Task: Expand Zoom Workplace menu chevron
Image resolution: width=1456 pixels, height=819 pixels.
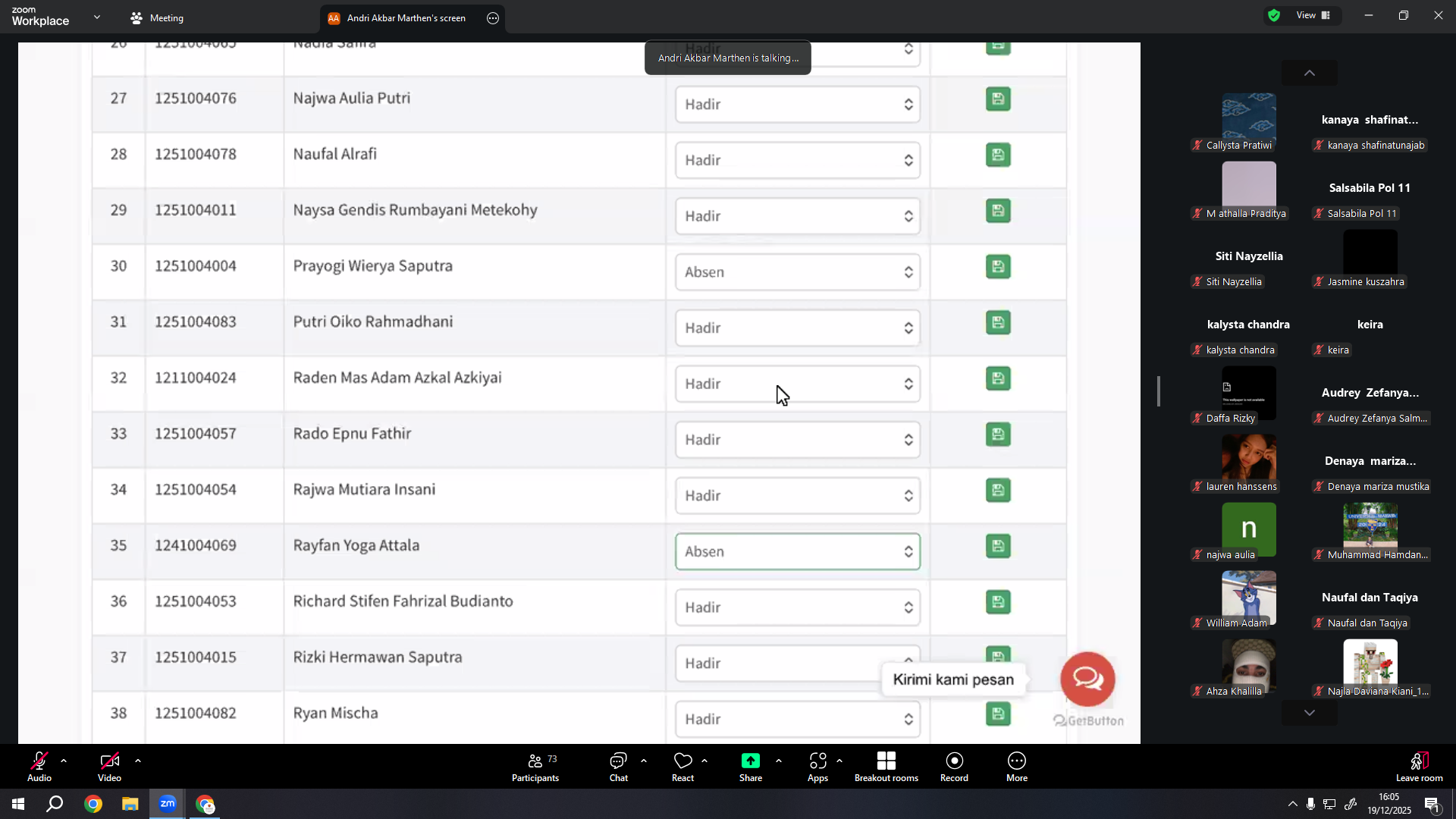Action: coord(97,17)
